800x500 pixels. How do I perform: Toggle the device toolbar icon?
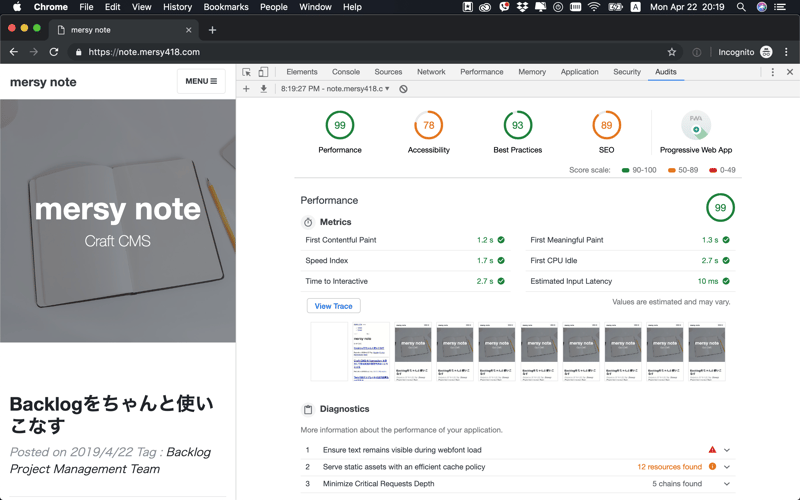pos(263,72)
